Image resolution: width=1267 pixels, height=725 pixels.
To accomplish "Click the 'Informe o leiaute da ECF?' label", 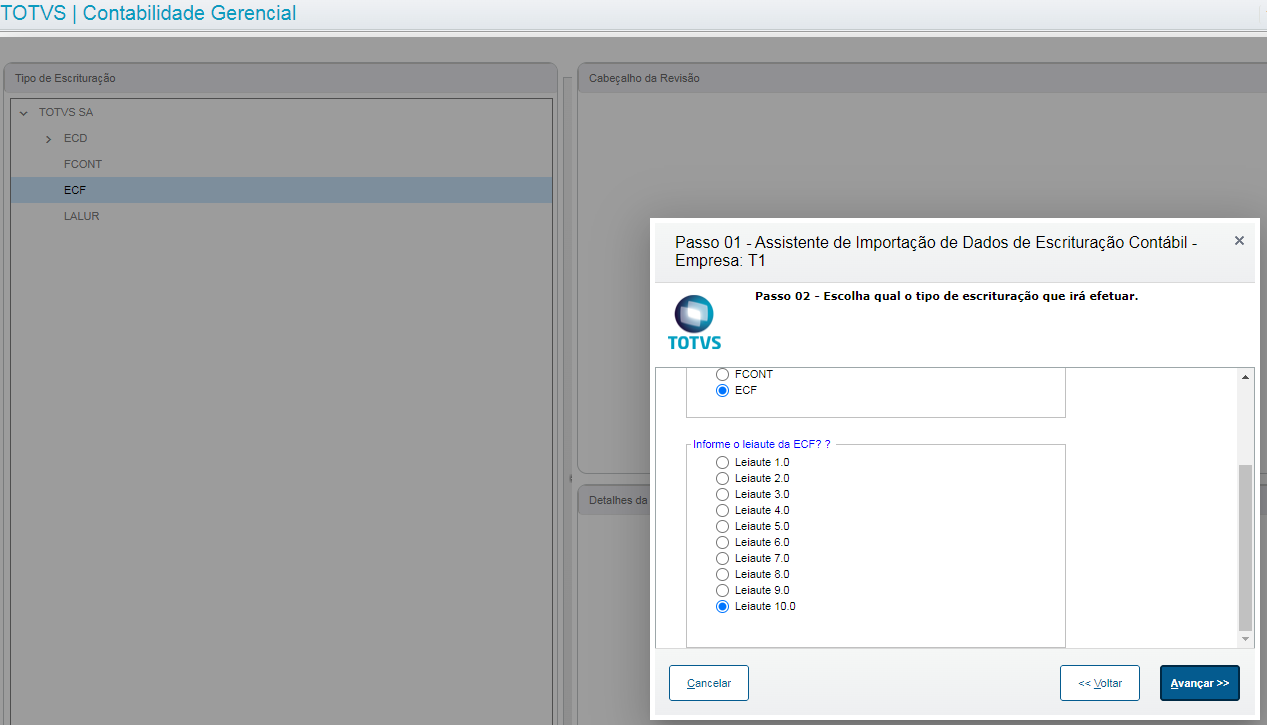I will click(x=761, y=444).
